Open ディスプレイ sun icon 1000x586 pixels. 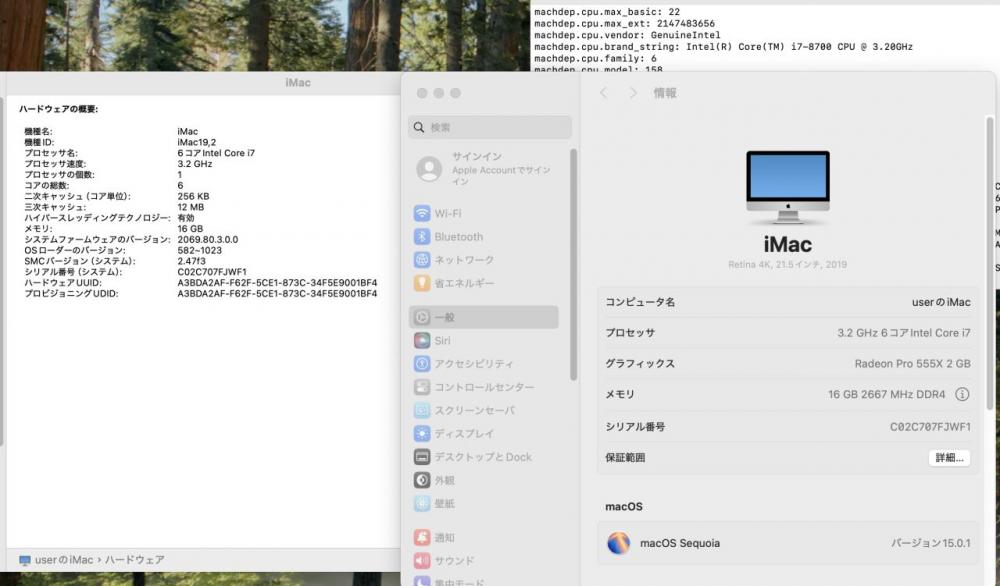coord(422,434)
